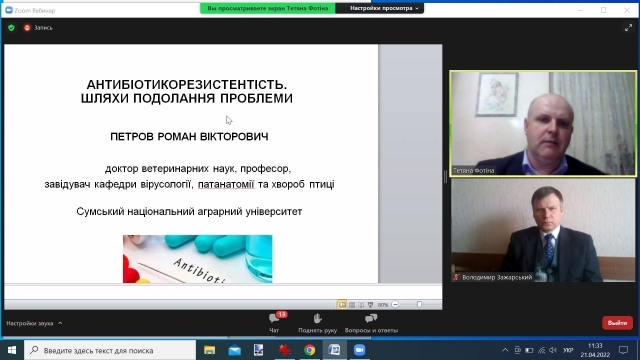Open notification center icon
Screen dimensions: 640x360
coord(623,350)
